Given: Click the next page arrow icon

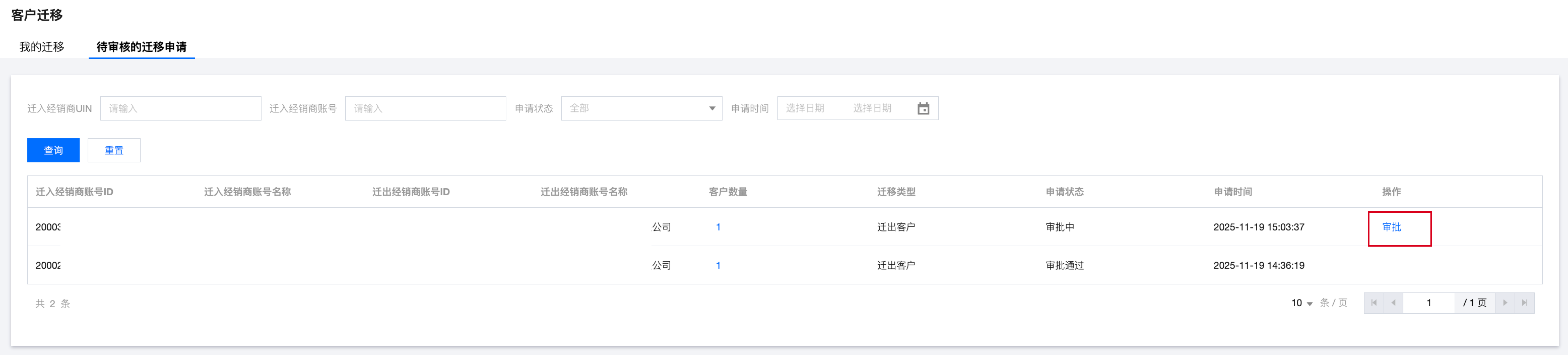Looking at the screenshot, I should click(x=1505, y=303).
